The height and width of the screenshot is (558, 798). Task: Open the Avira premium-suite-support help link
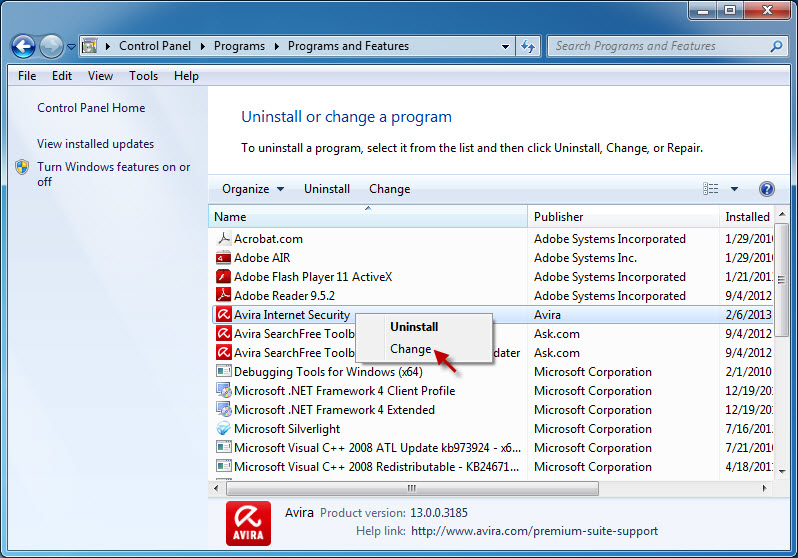pyautogui.click(x=534, y=531)
